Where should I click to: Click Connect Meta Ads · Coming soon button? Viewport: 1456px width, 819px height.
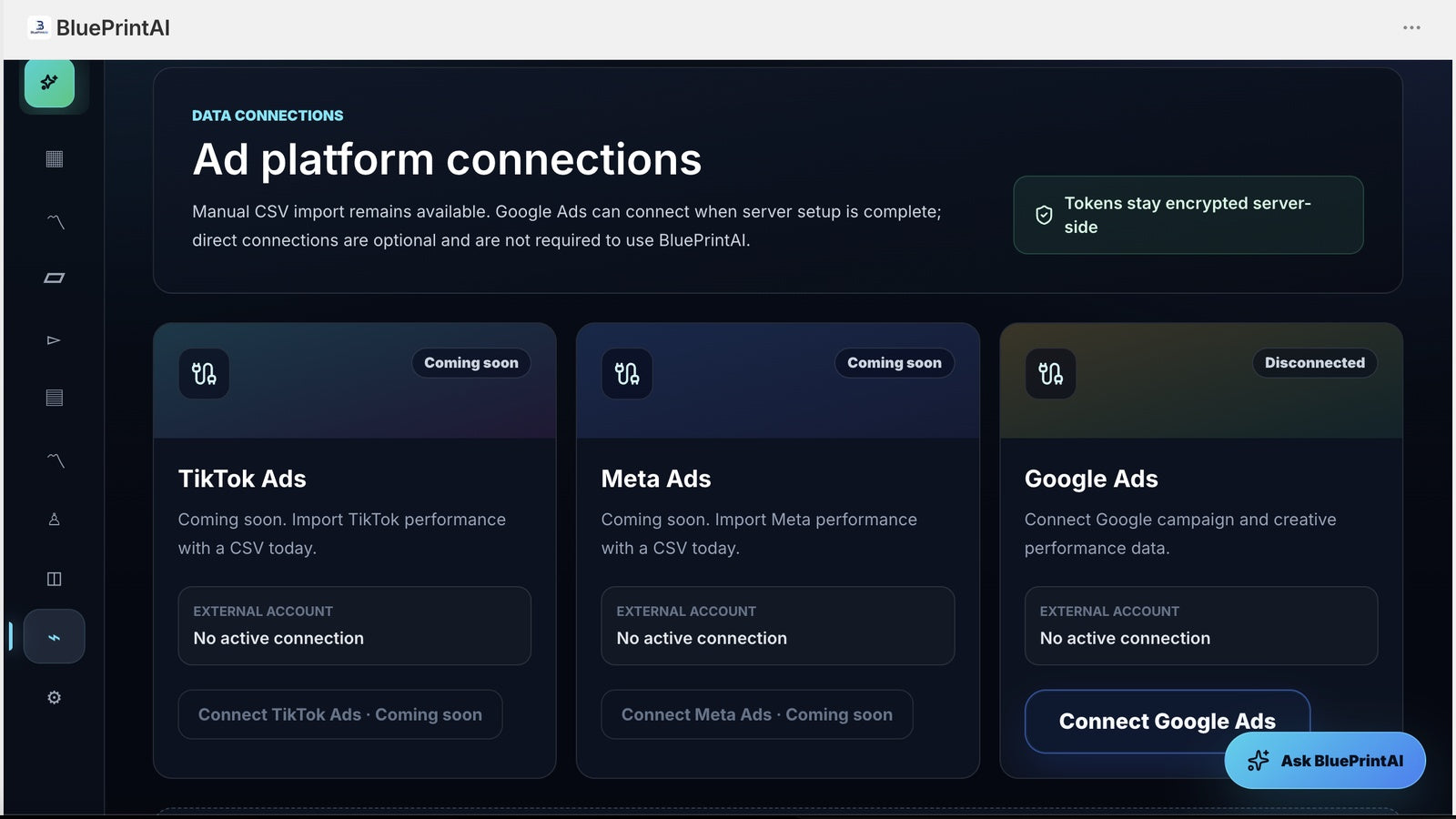pyautogui.click(x=757, y=714)
